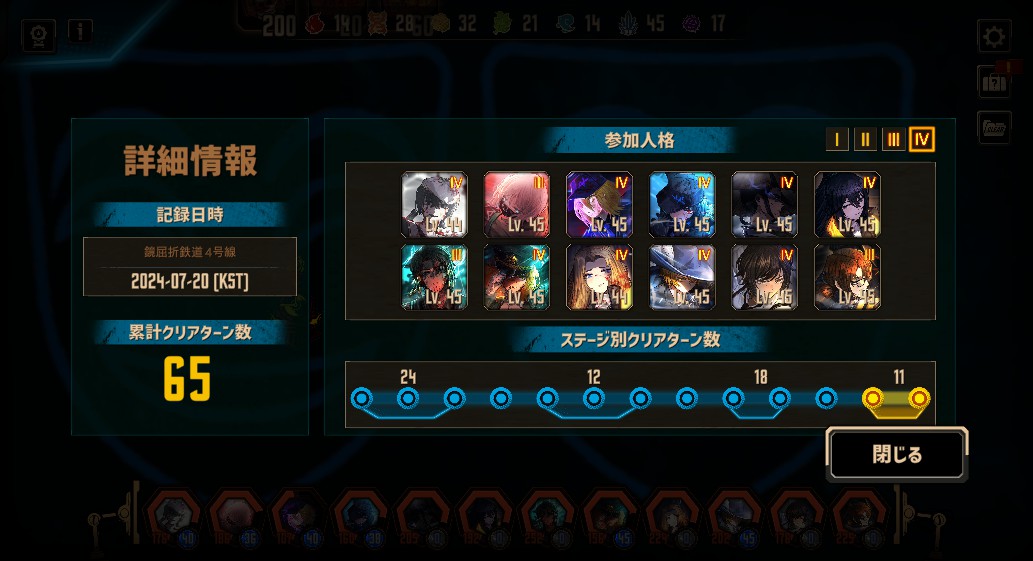Image resolution: width=1033 pixels, height=561 pixels.
Task: Click the info 'i' icon
Action: click(x=80, y=30)
